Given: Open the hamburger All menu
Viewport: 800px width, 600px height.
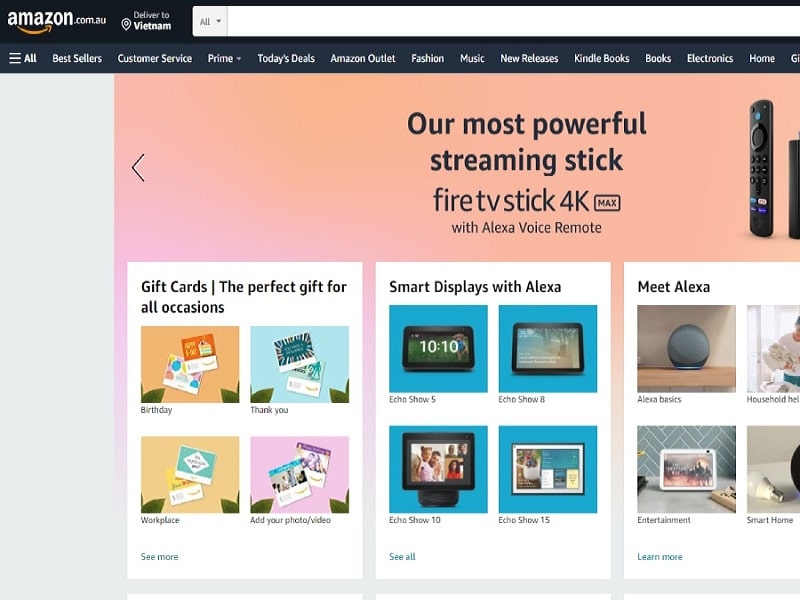Looking at the screenshot, I should click(23, 58).
